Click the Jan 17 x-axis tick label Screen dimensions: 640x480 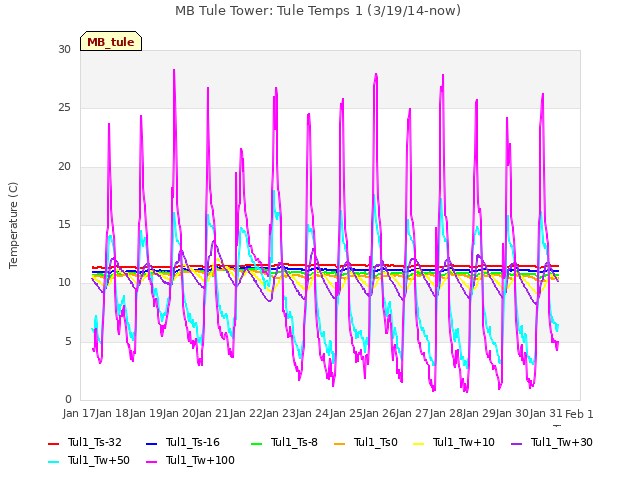click(x=79, y=413)
